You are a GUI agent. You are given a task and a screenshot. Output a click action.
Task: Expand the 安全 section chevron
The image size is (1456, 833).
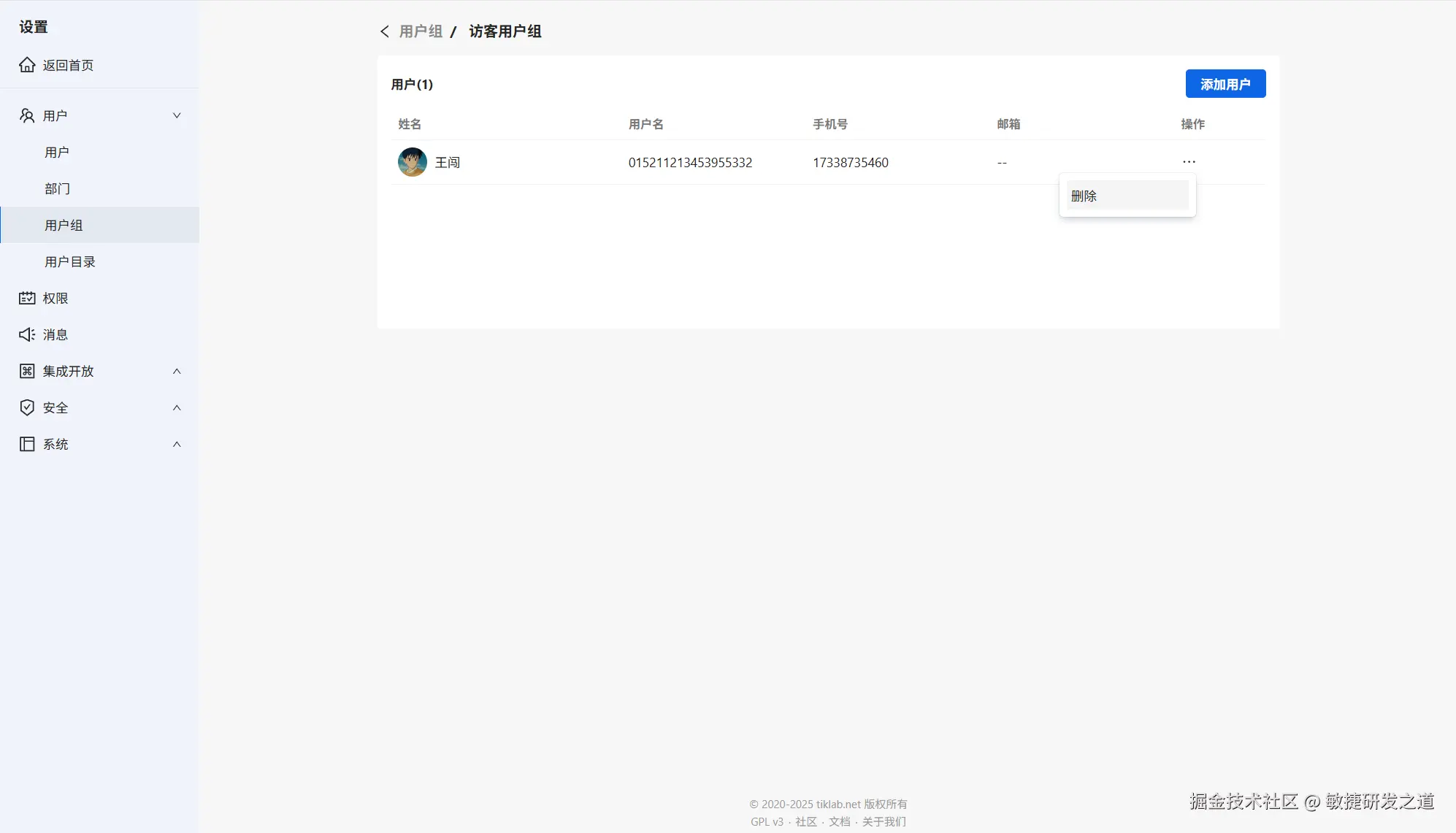177,407
